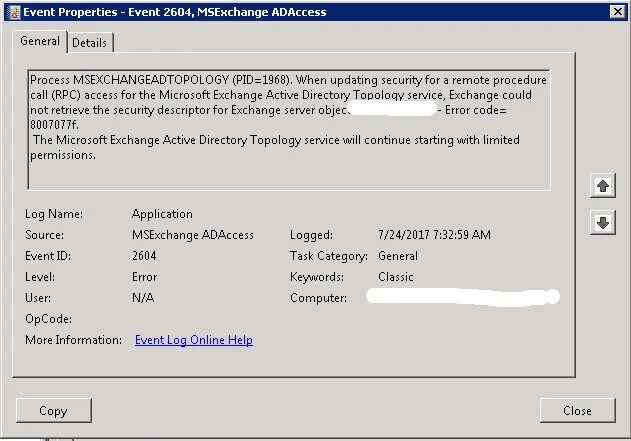Select the User value N/A

143,298
